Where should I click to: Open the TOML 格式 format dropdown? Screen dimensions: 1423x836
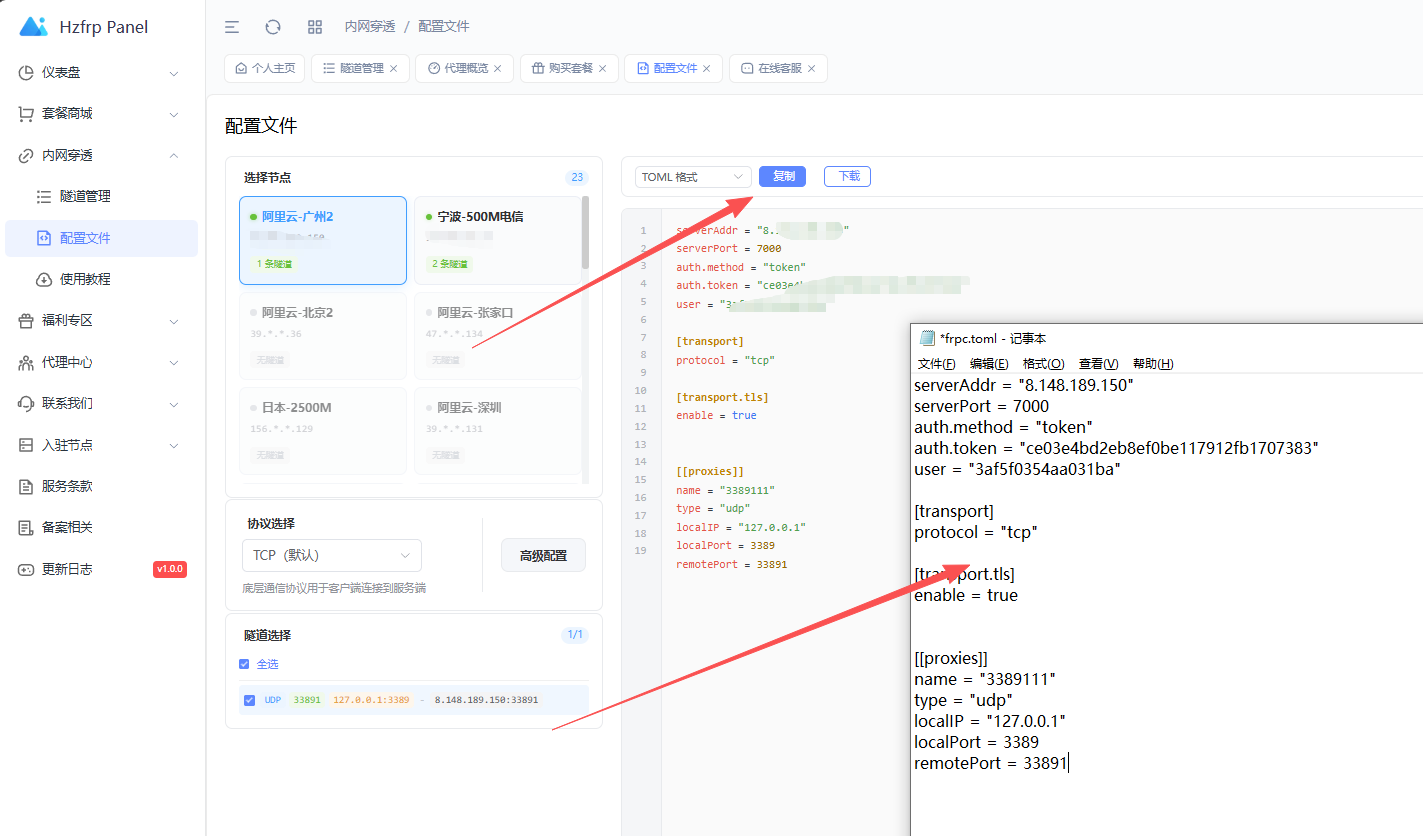pyautogui.click(x=693, y=177)
